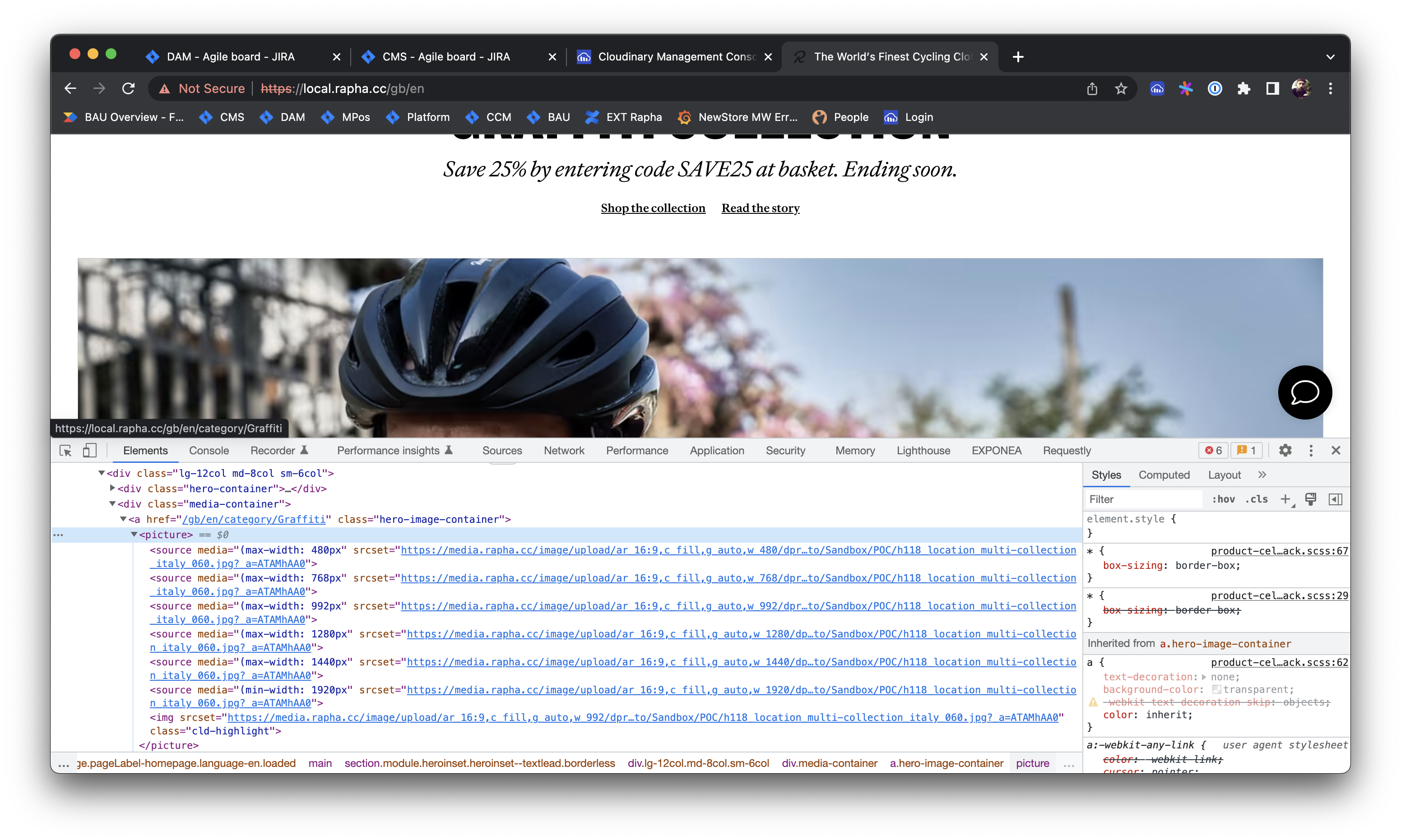Click the Read the story link
The image size is (1401, 840).
click(x=760, y=208)
